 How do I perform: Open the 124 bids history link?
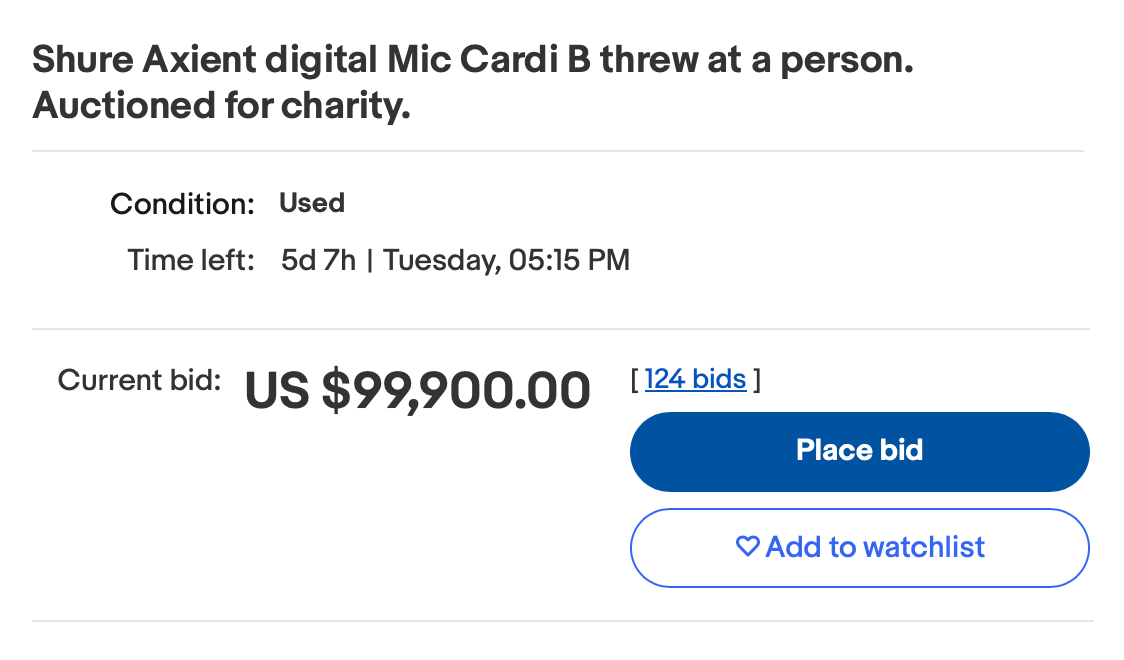pos(695,379)
